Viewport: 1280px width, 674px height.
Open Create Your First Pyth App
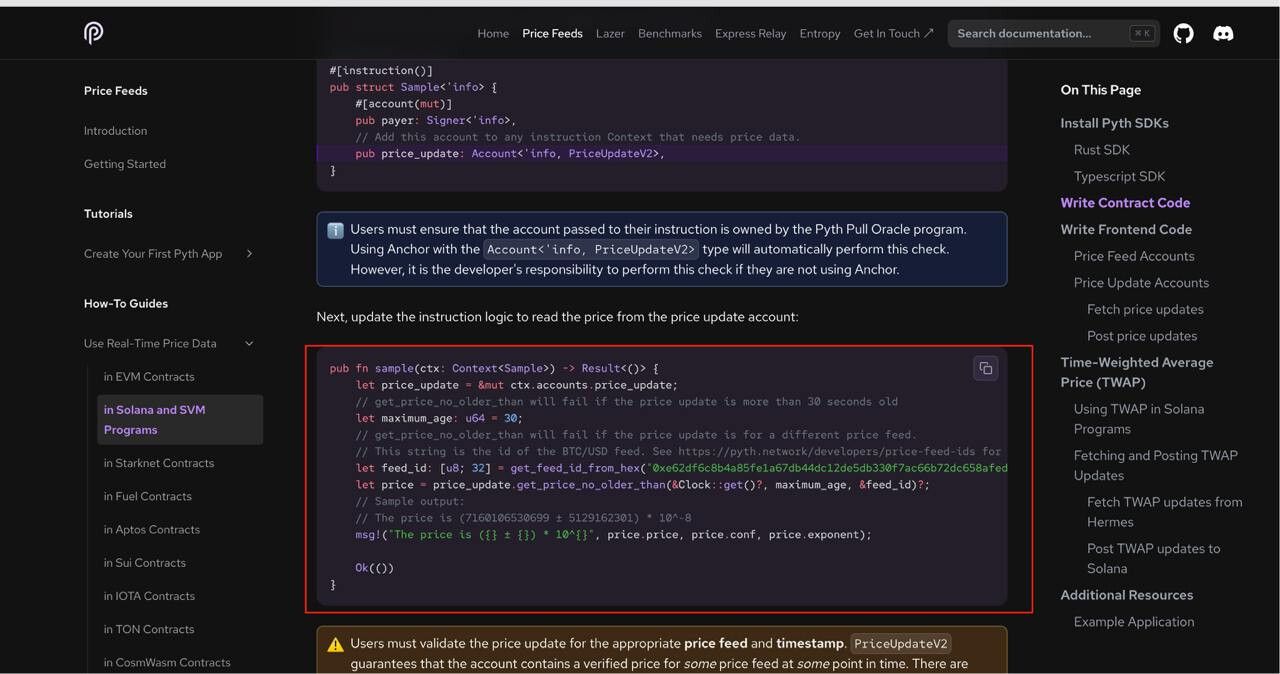coord(153,254)
